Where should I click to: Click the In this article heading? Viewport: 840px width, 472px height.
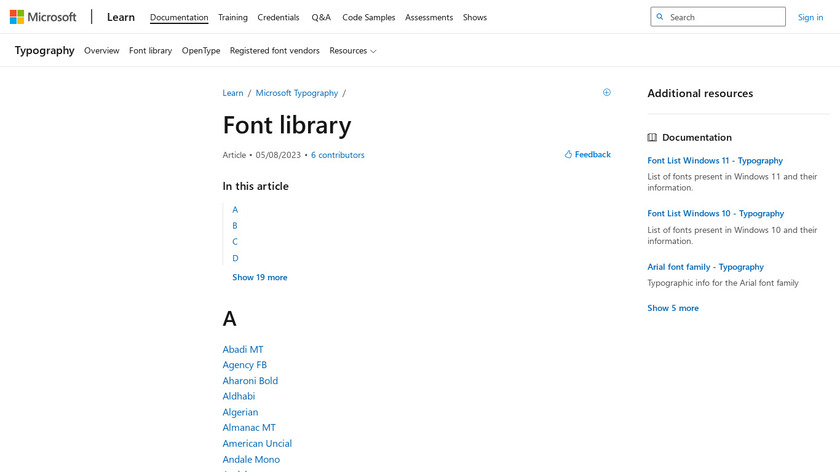256,186
